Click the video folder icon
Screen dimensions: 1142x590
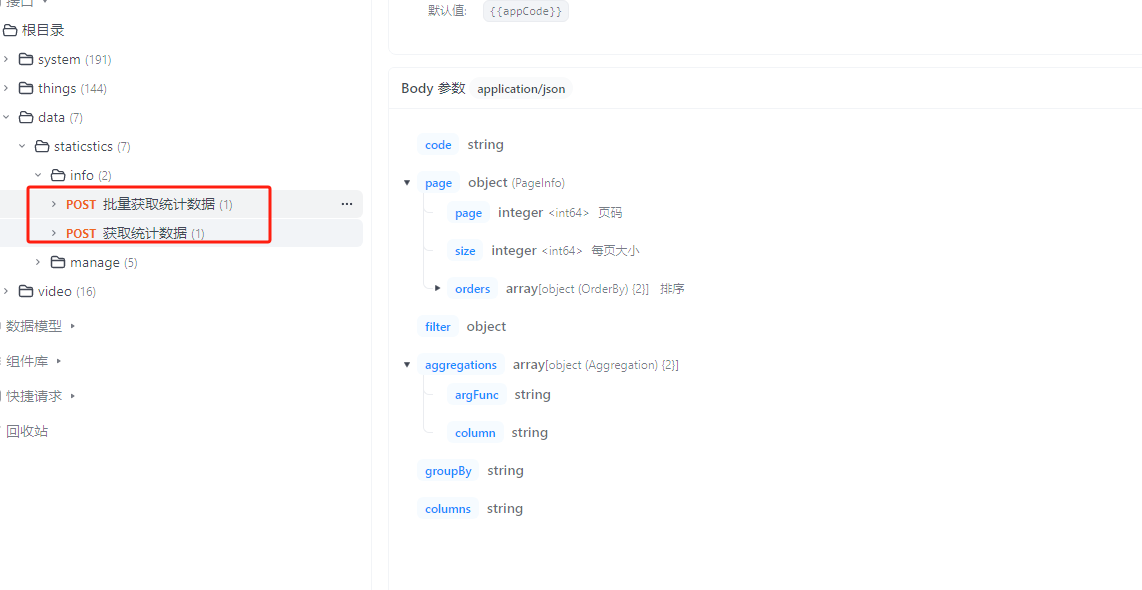(26, 292)
